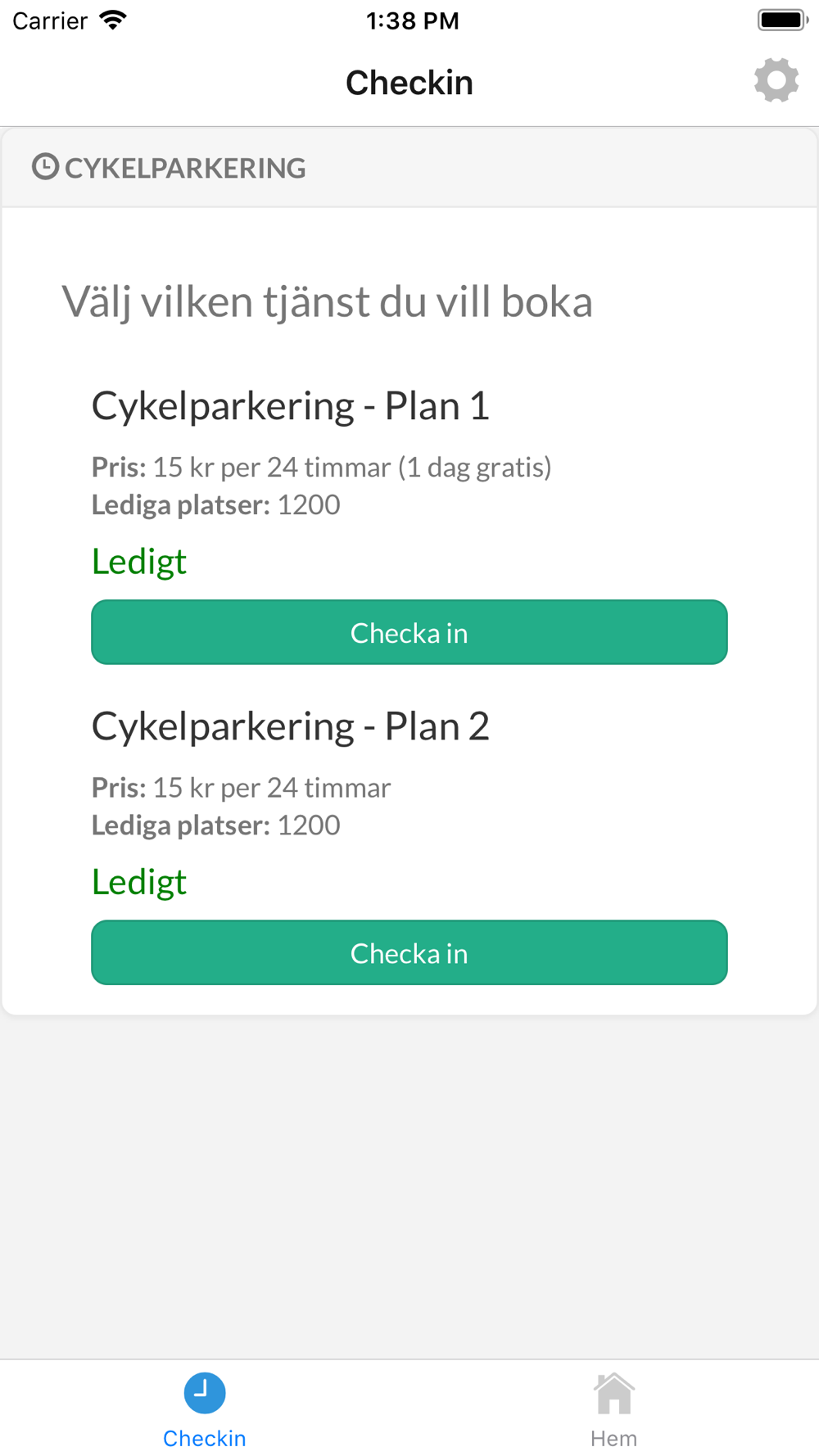
Task: Tap the battery status icon
Action: click(783, 20)
